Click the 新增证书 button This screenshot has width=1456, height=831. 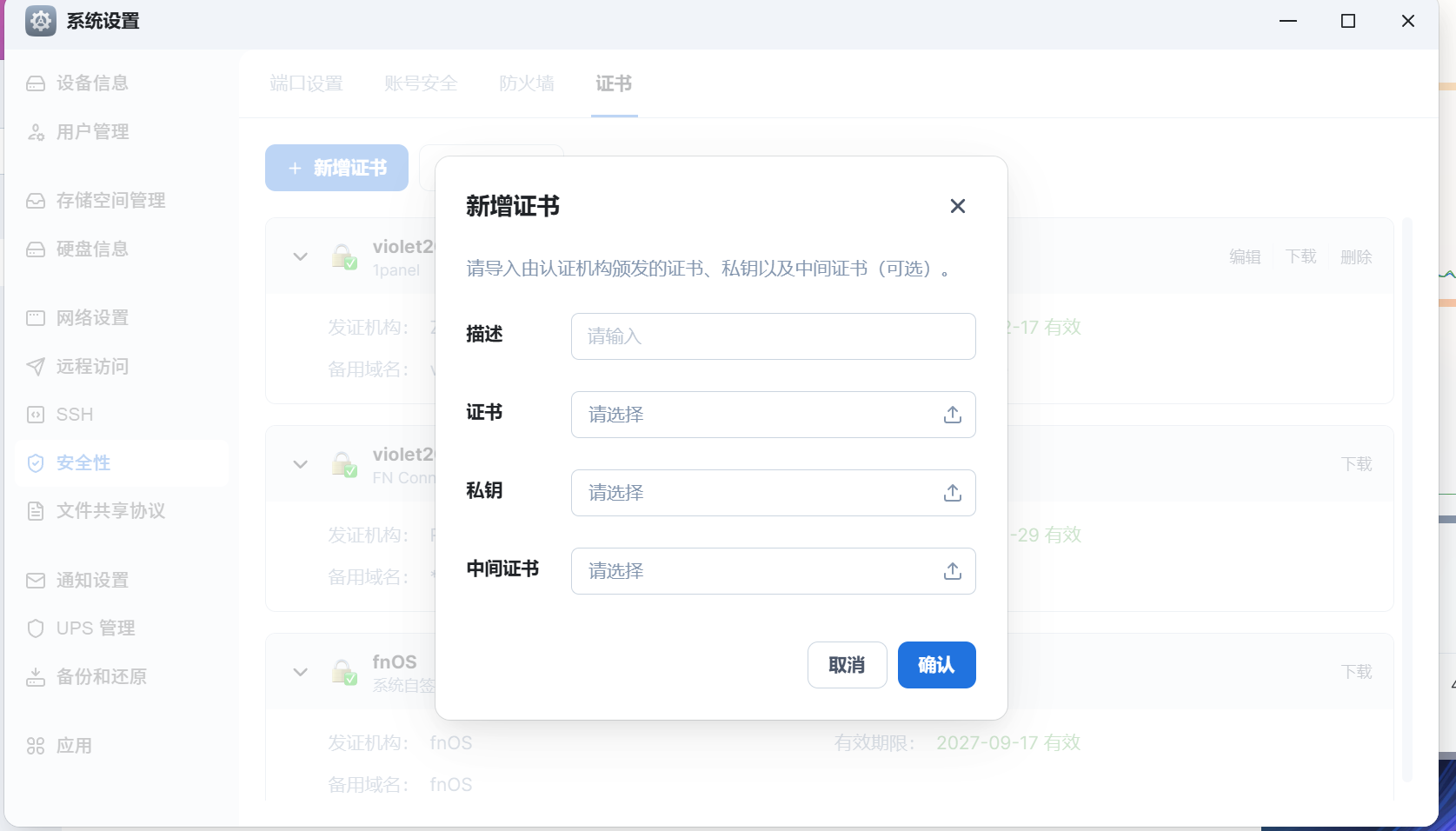pos(336,168)
